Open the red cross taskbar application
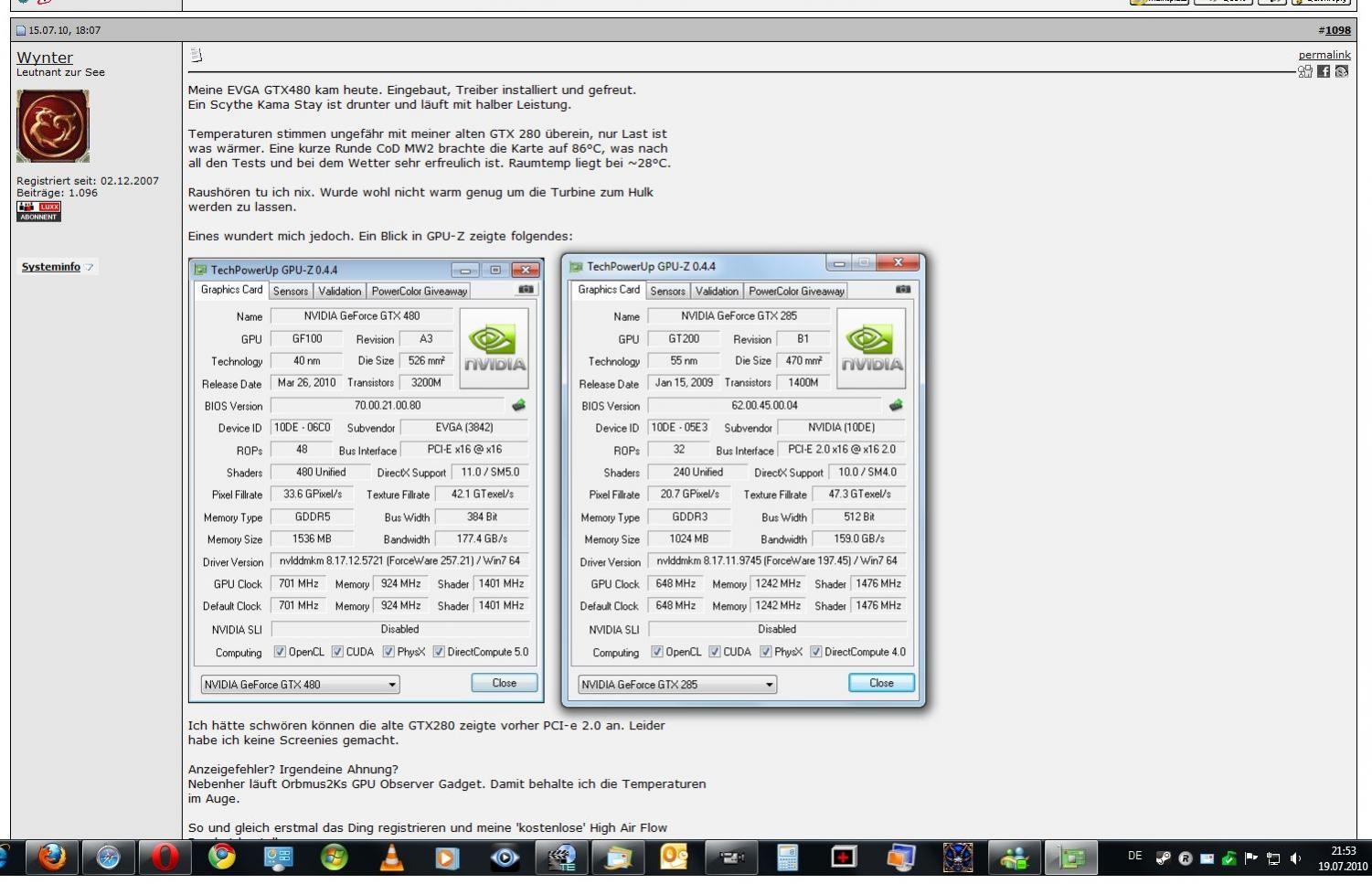Viewport: 1372px width, 884px height. [844, 857]
